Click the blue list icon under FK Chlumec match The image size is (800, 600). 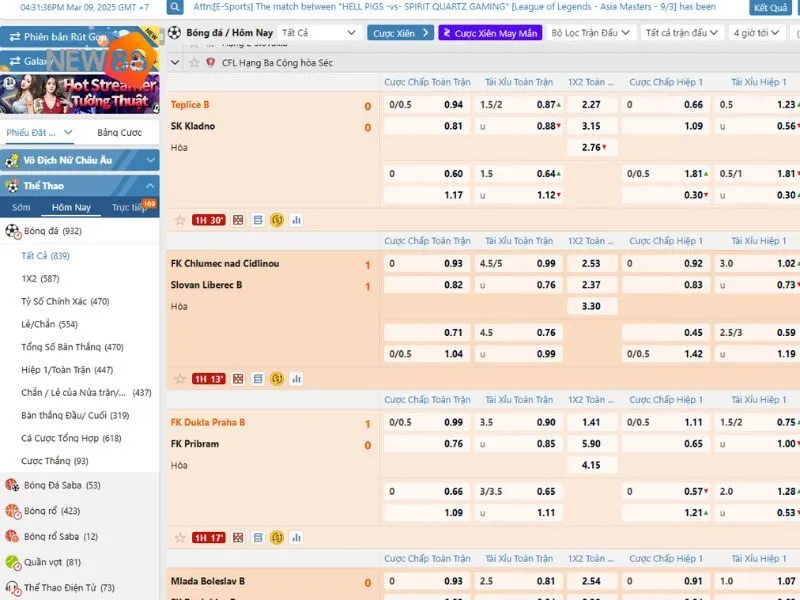click(258, 379)
